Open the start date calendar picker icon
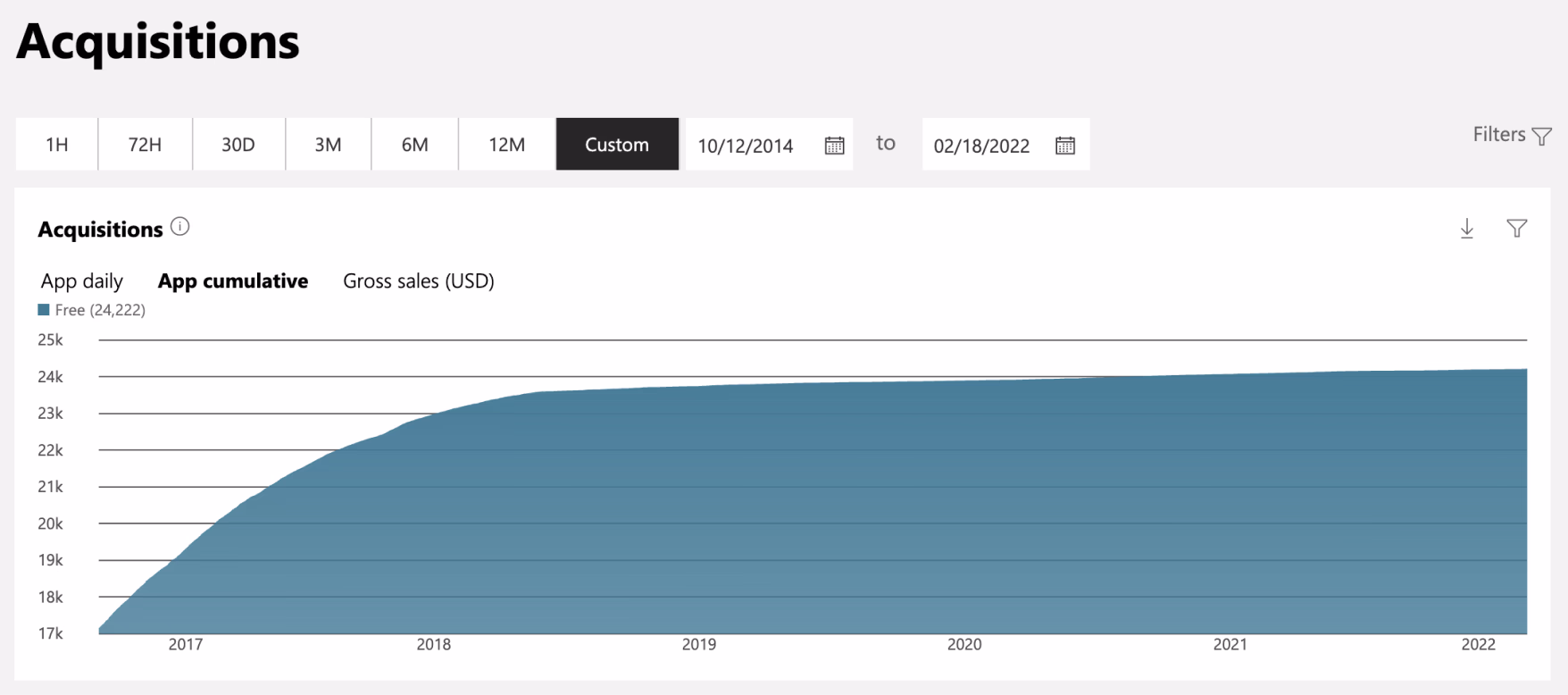The height and width of the screenshot is (695, 1568). pos(834,146)
